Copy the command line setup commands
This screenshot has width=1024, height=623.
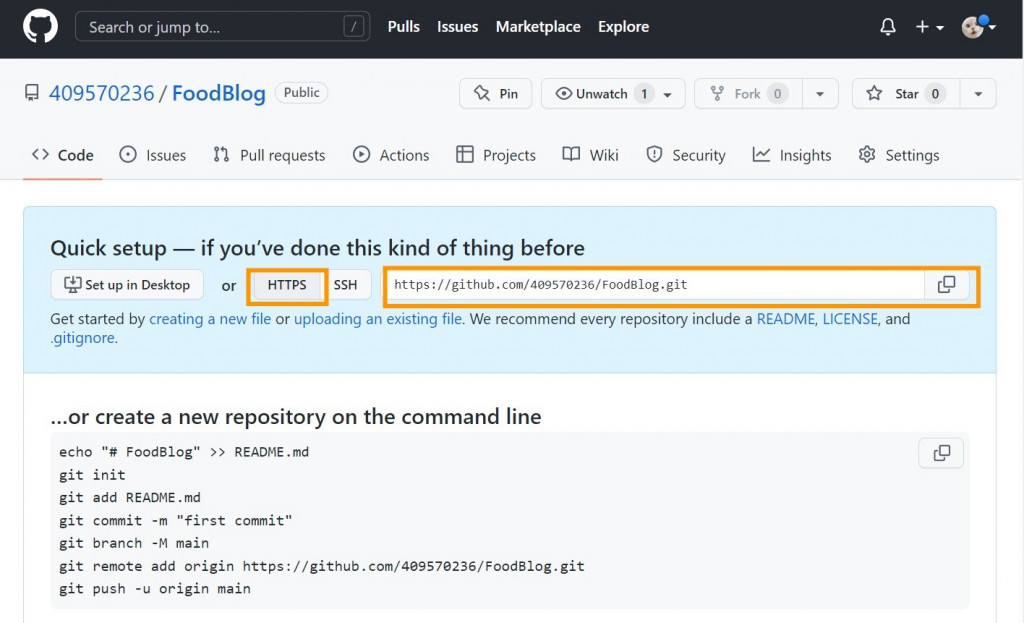coord(941,453)
